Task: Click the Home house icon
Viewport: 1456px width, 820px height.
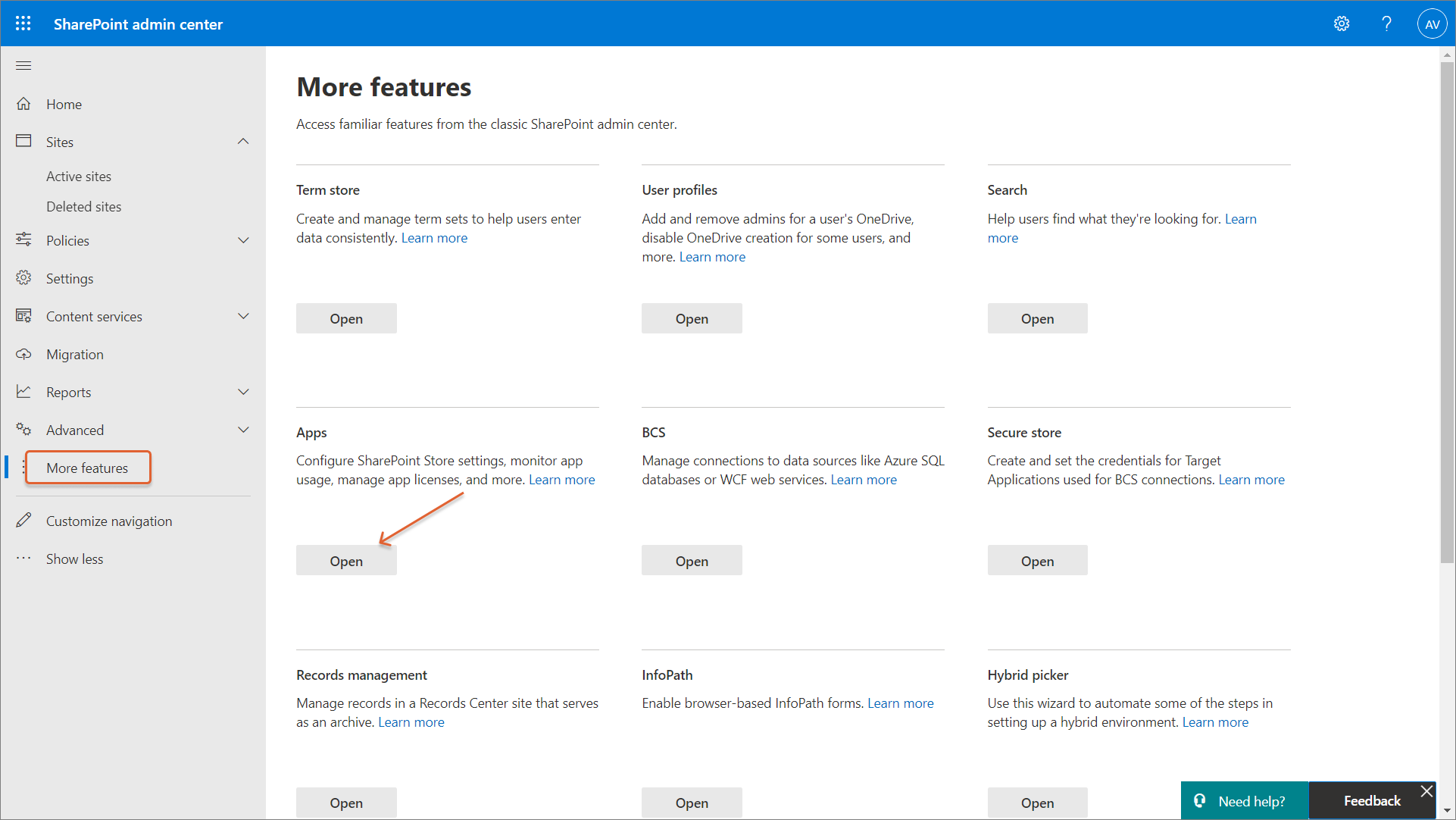Action: tap(23, 104)
